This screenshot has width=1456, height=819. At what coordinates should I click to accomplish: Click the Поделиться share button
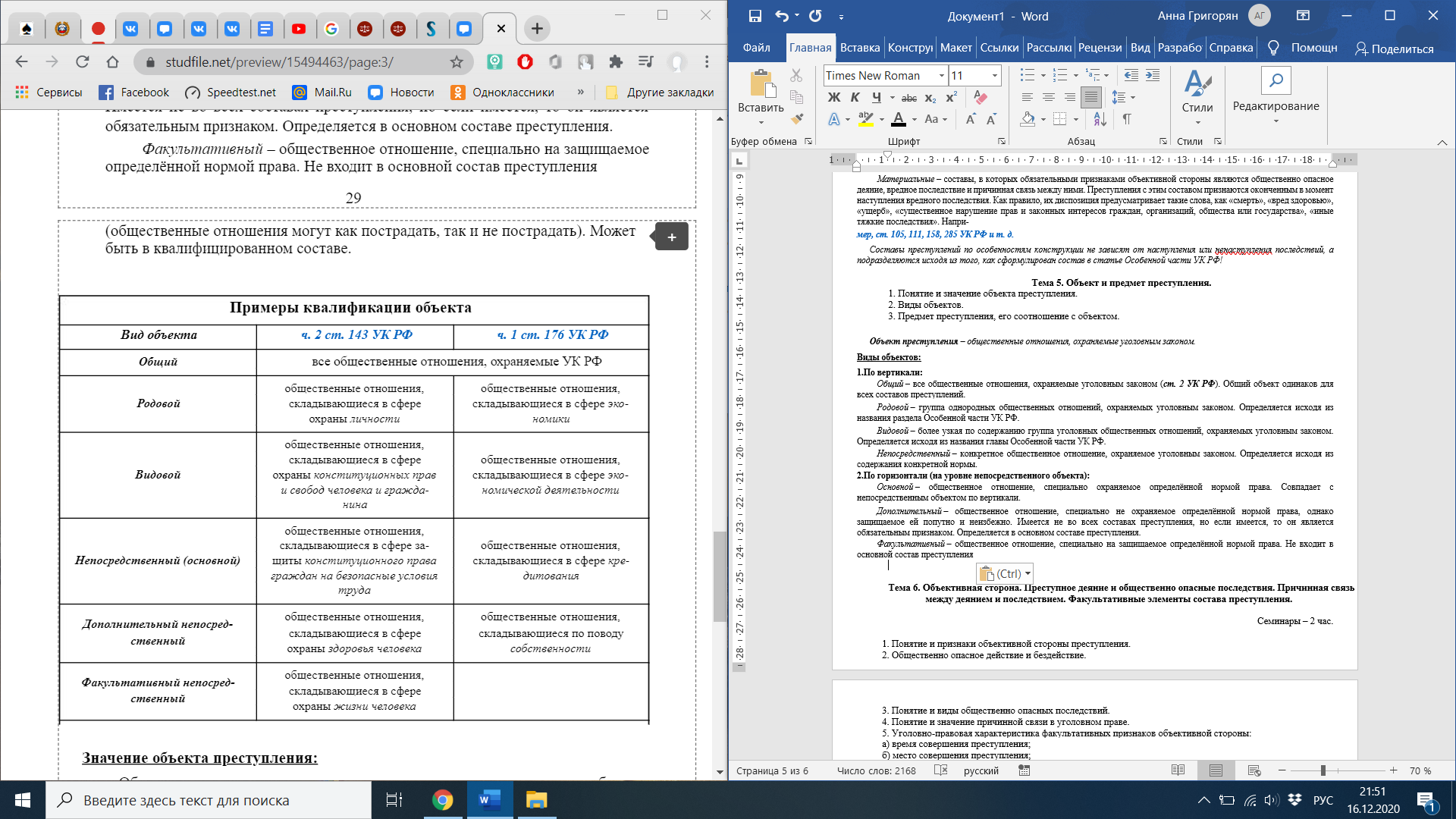coord(1394,49)
